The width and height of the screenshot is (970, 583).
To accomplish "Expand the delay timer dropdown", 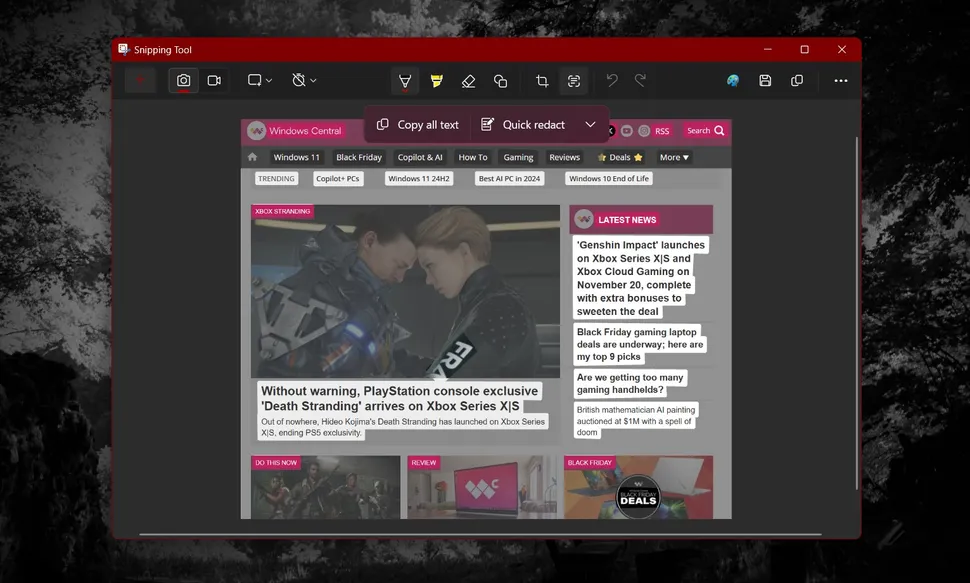I will [x=304, y=80].
